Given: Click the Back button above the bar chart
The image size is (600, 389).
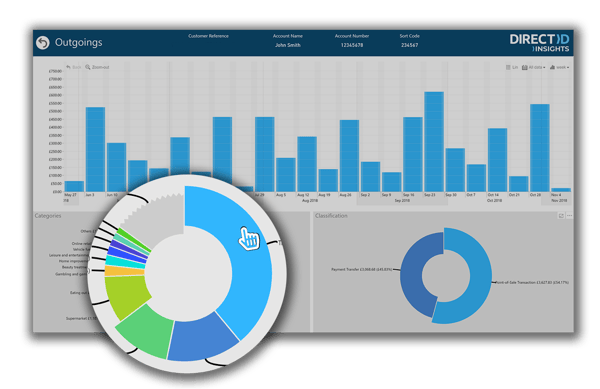Looking at the screenshot, I should coord(73,67).
